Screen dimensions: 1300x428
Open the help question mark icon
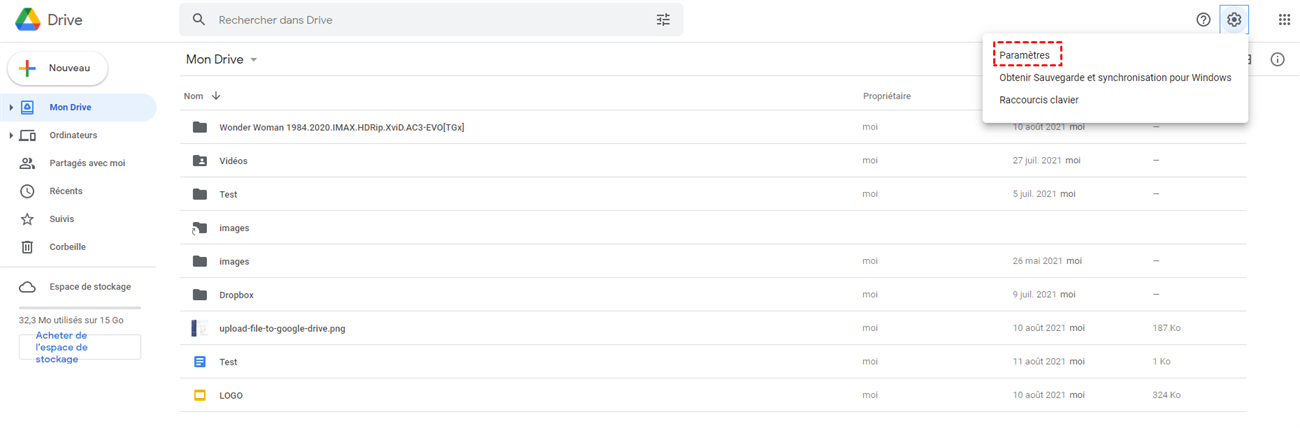[1204, 20]
